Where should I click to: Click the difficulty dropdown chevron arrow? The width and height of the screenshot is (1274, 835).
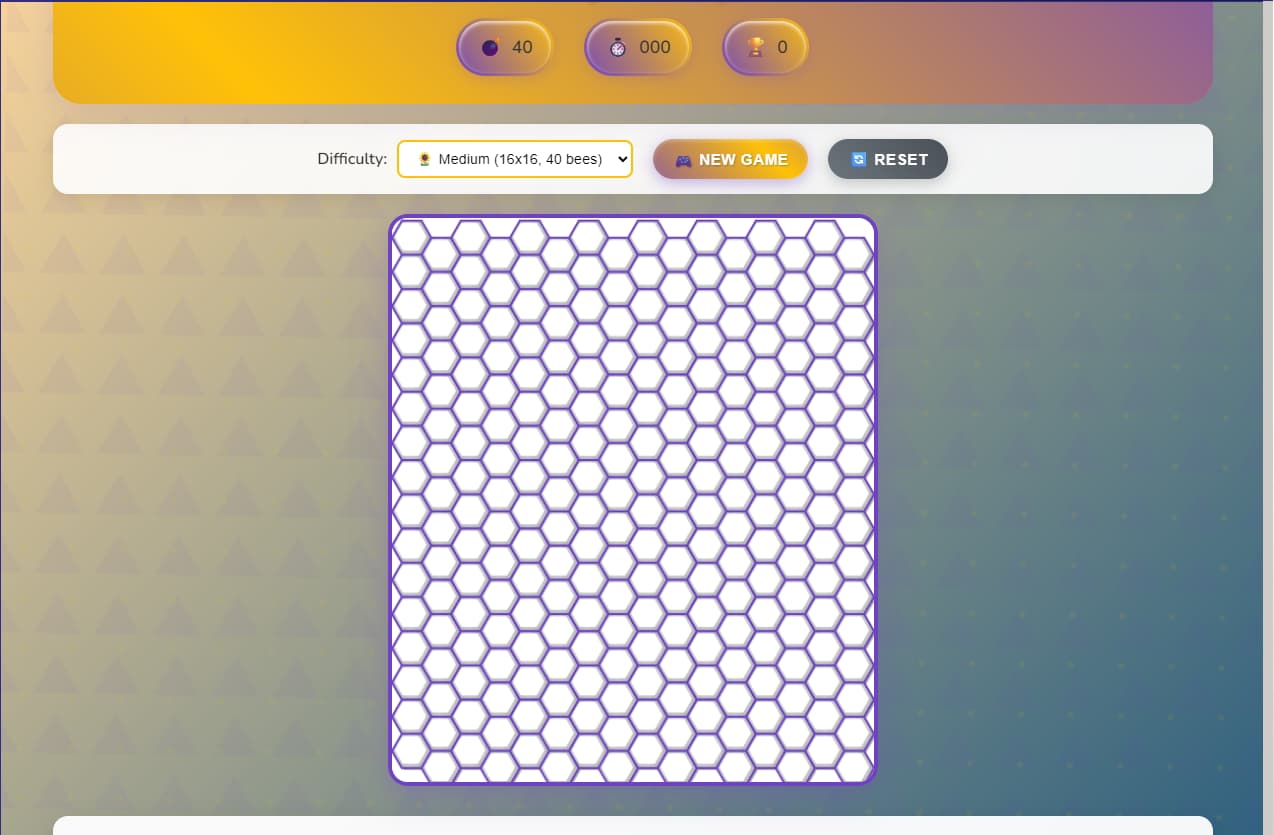[622, 159]
